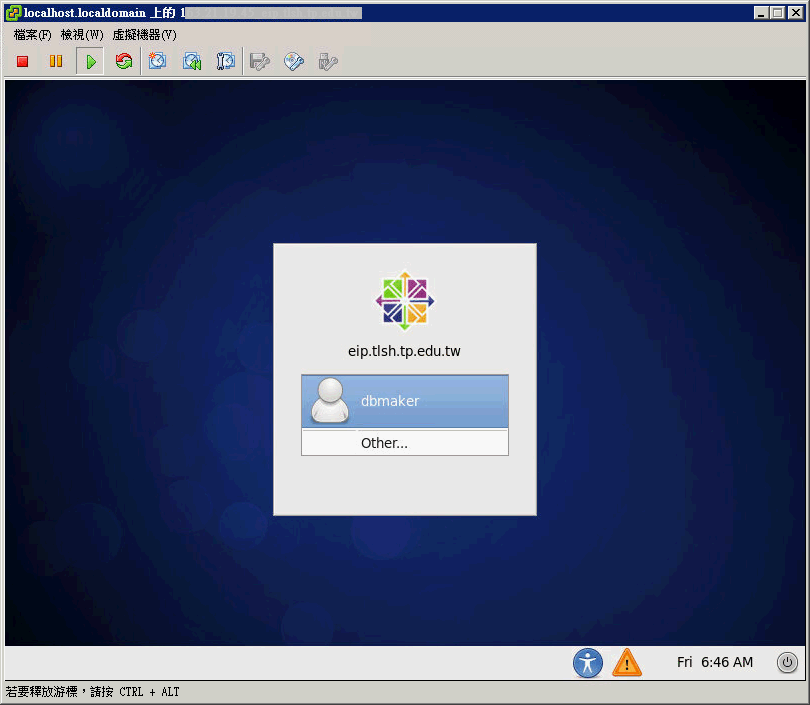
Task: Click the dbmaker user avatar image
Action: (330, 400)
